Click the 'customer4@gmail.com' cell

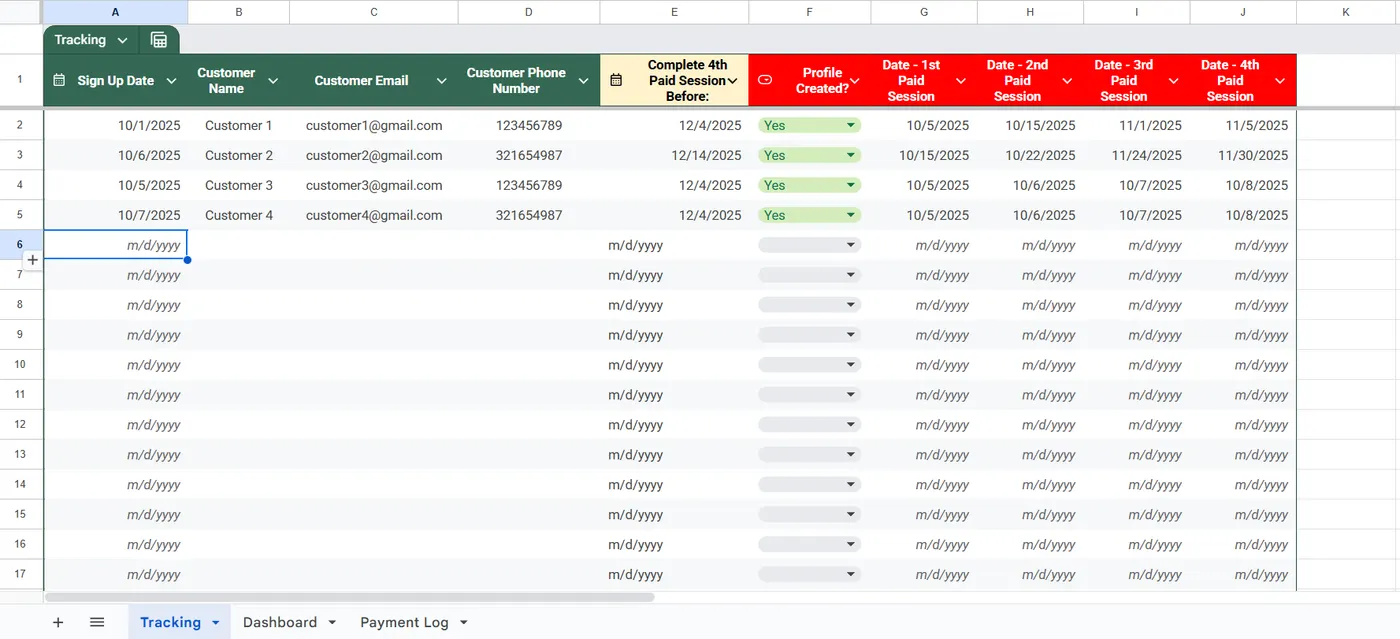(x=374, y=215)
